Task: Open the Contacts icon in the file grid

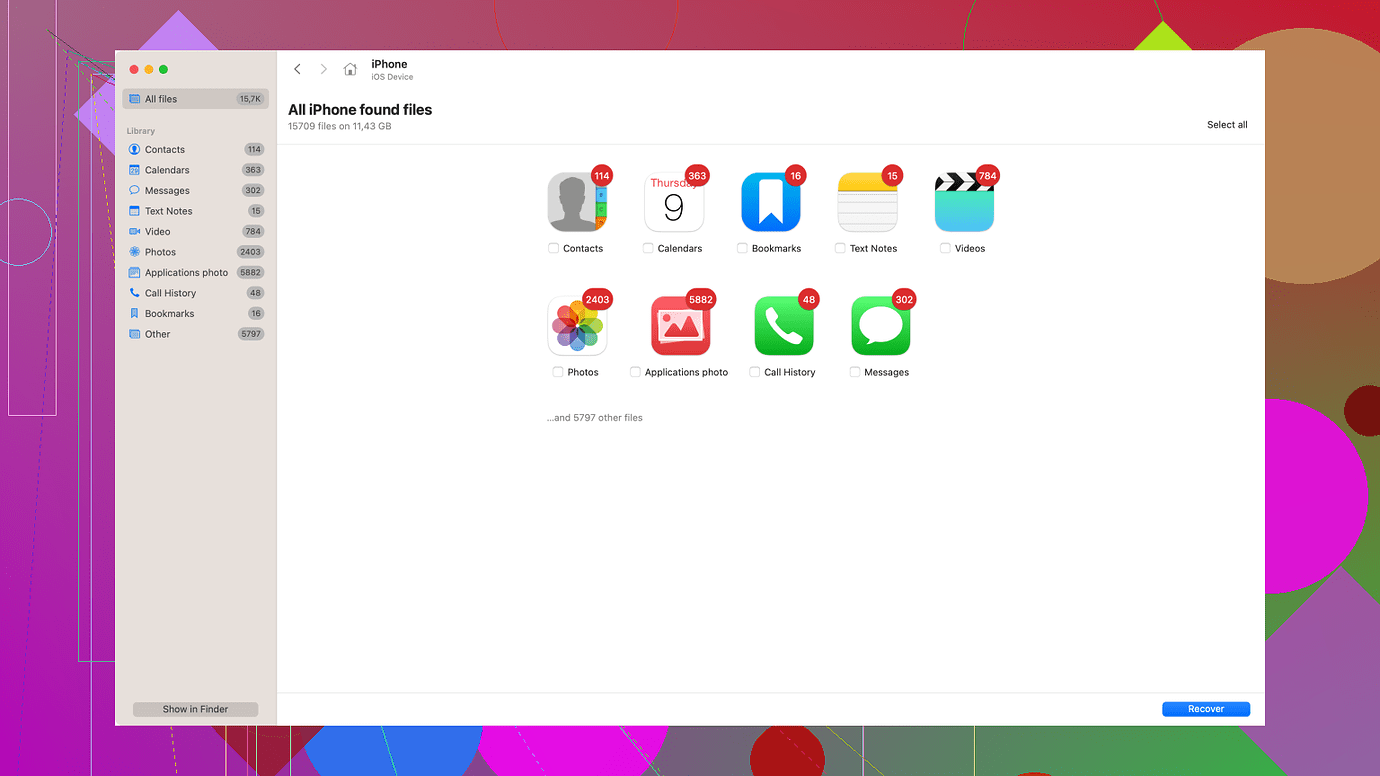Action: click(x=578, y=200)
